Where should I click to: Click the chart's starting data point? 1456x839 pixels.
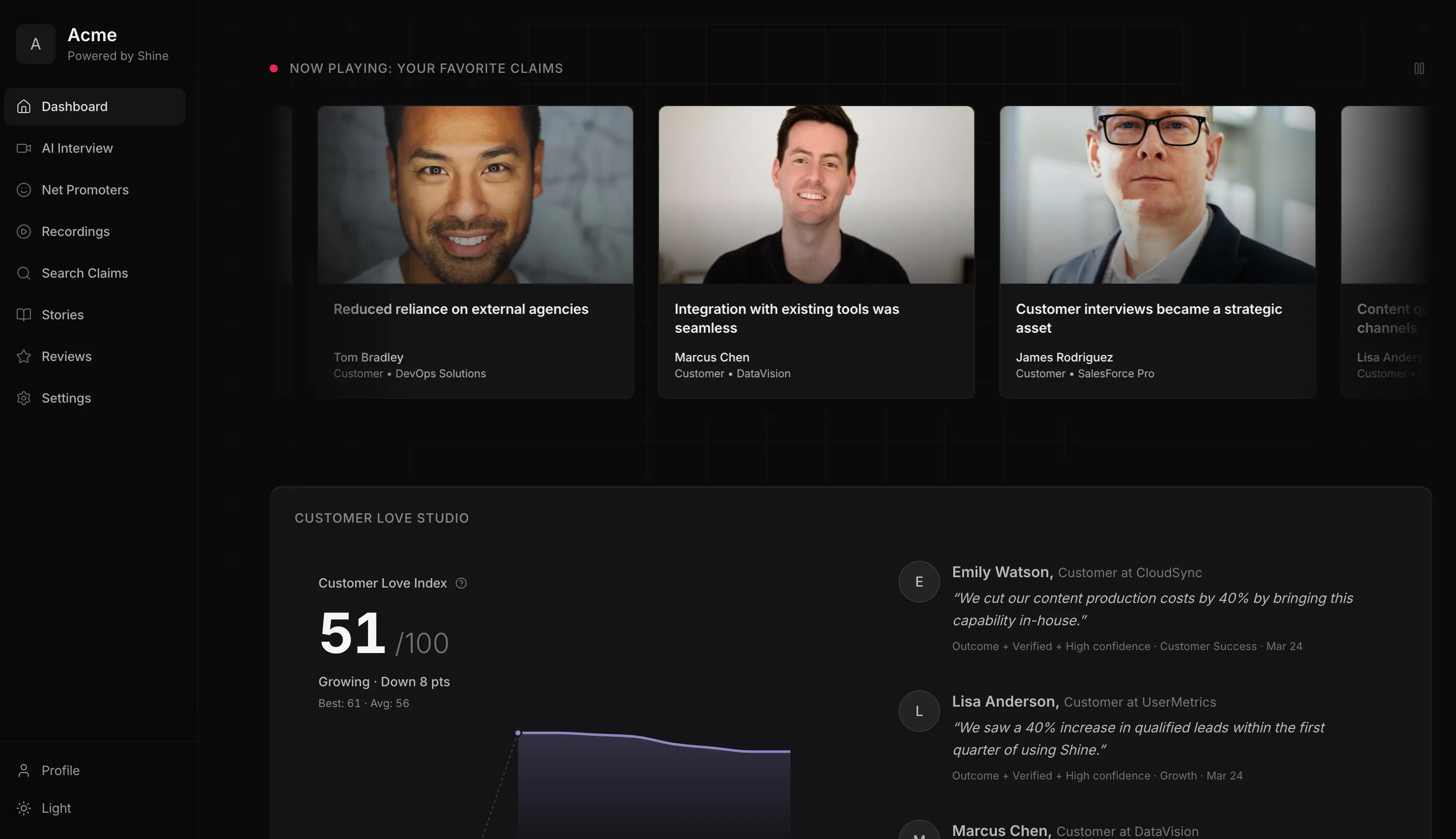coord(518,733)
